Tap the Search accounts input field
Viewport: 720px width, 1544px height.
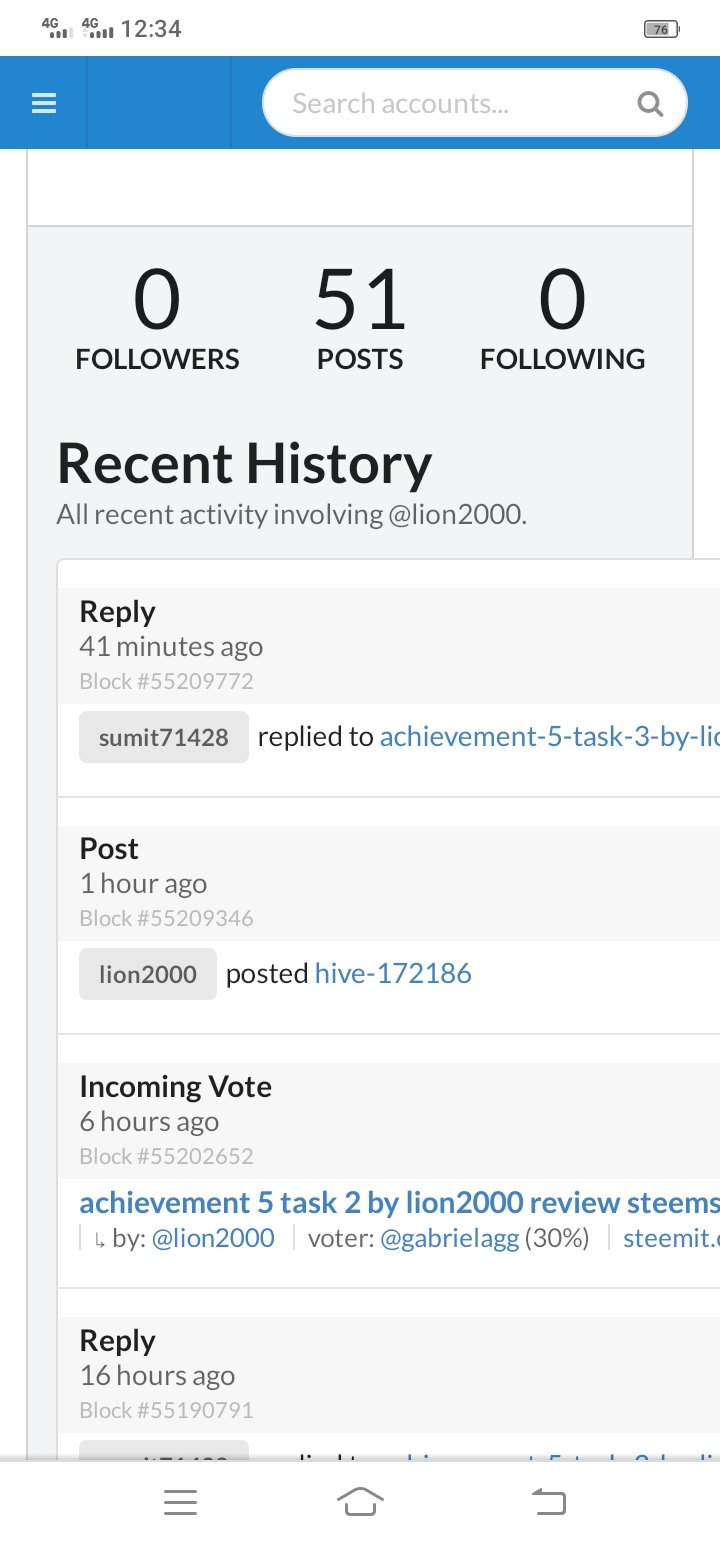pos(450,103)
